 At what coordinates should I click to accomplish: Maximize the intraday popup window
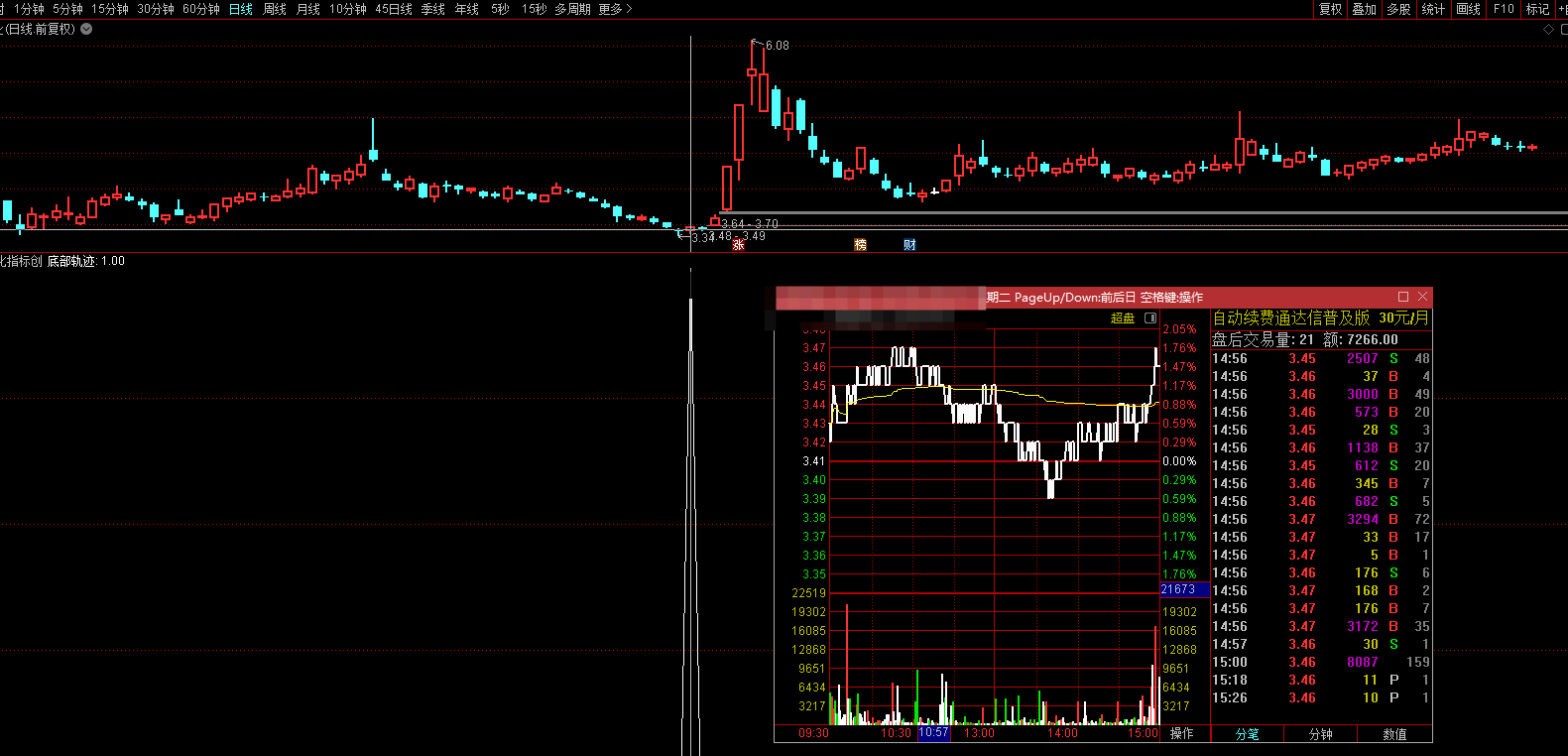(1403, 297)
